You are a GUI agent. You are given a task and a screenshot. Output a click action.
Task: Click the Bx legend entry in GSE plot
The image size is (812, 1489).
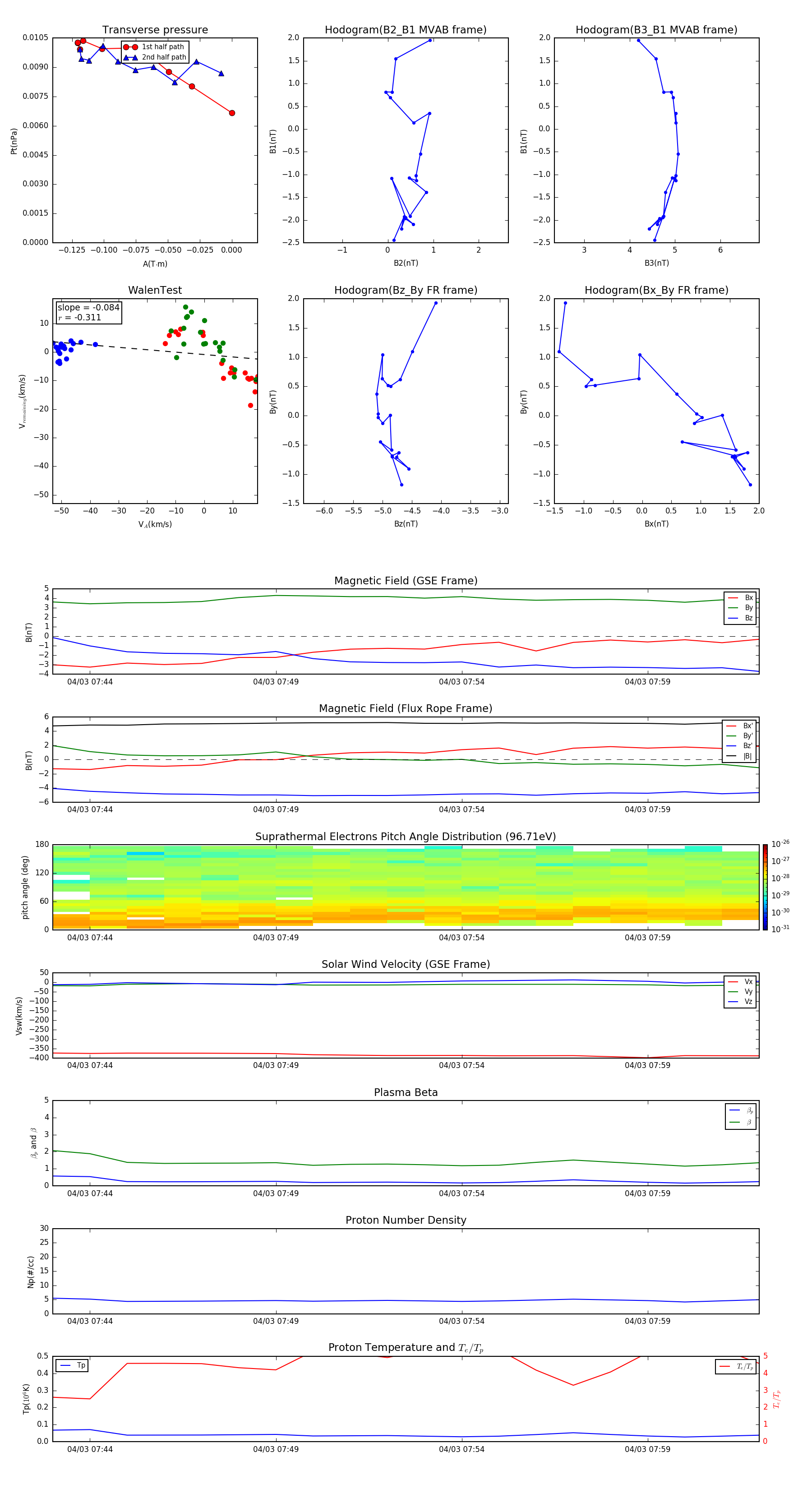tap(740, 598)
